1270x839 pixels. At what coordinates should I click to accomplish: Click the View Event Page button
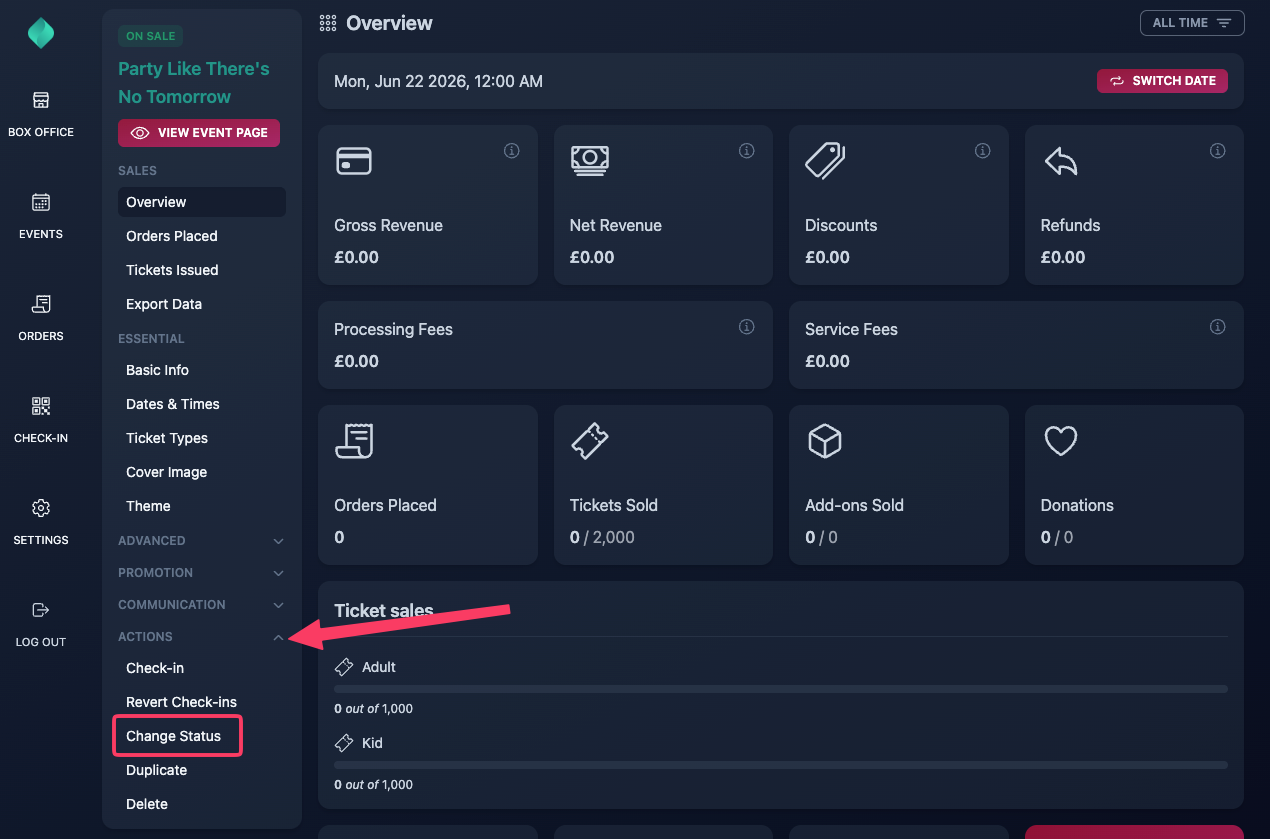[199, 133]
